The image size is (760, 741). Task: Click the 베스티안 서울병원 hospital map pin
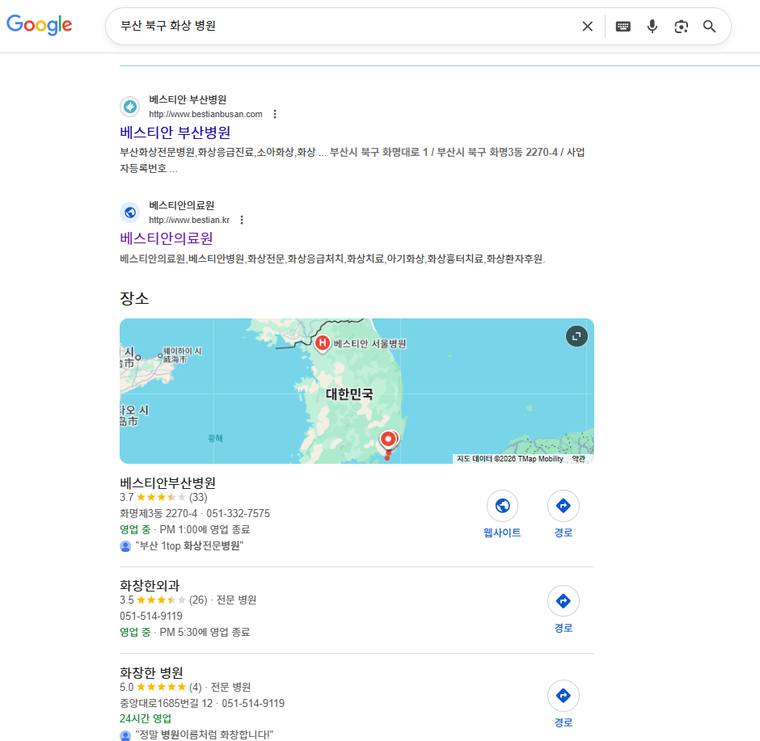[x=322, y=343]
